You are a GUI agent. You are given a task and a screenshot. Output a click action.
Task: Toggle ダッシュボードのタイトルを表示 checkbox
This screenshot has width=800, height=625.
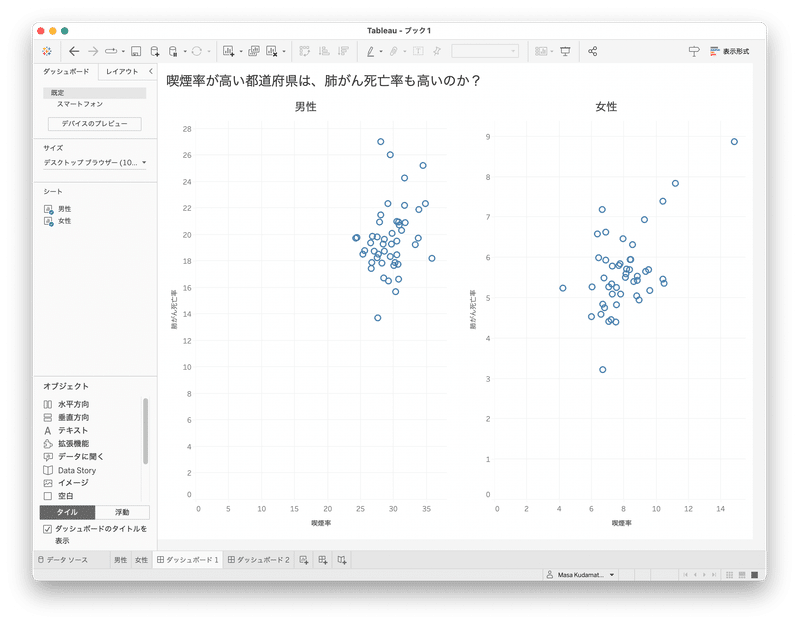[47, 529]
